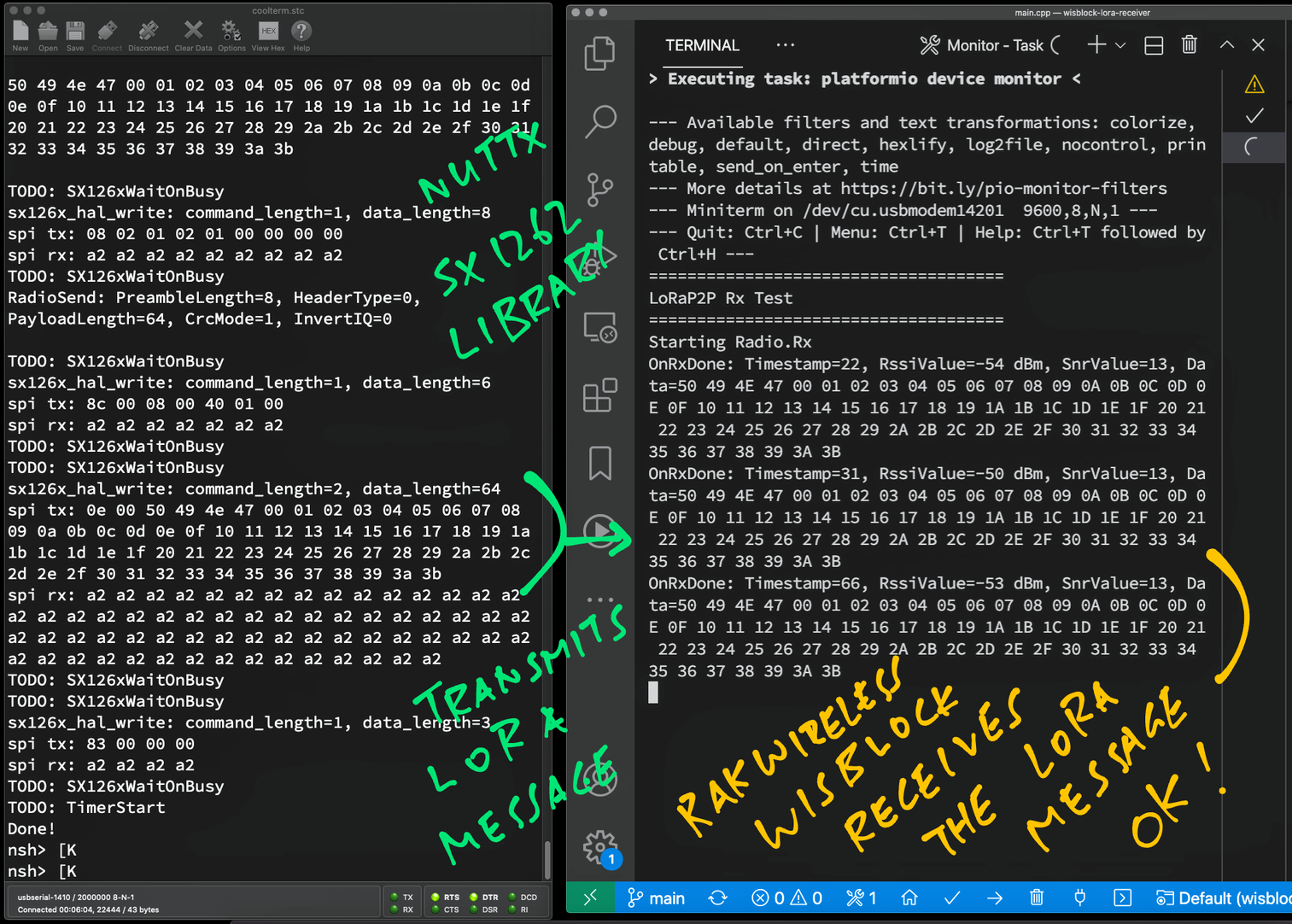Viewport: 1292px width, 924px height.
Task: Open the Manage gear menu
Action: [600, 846]
